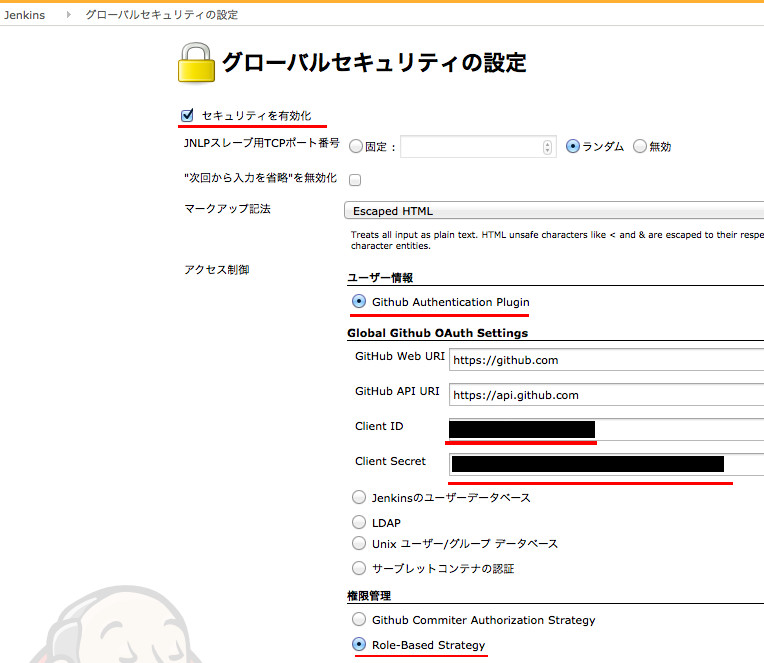This screenshot has height=663, width=764.
Task: Select the 無効 port radio button
Action: (x=640, y=146)
